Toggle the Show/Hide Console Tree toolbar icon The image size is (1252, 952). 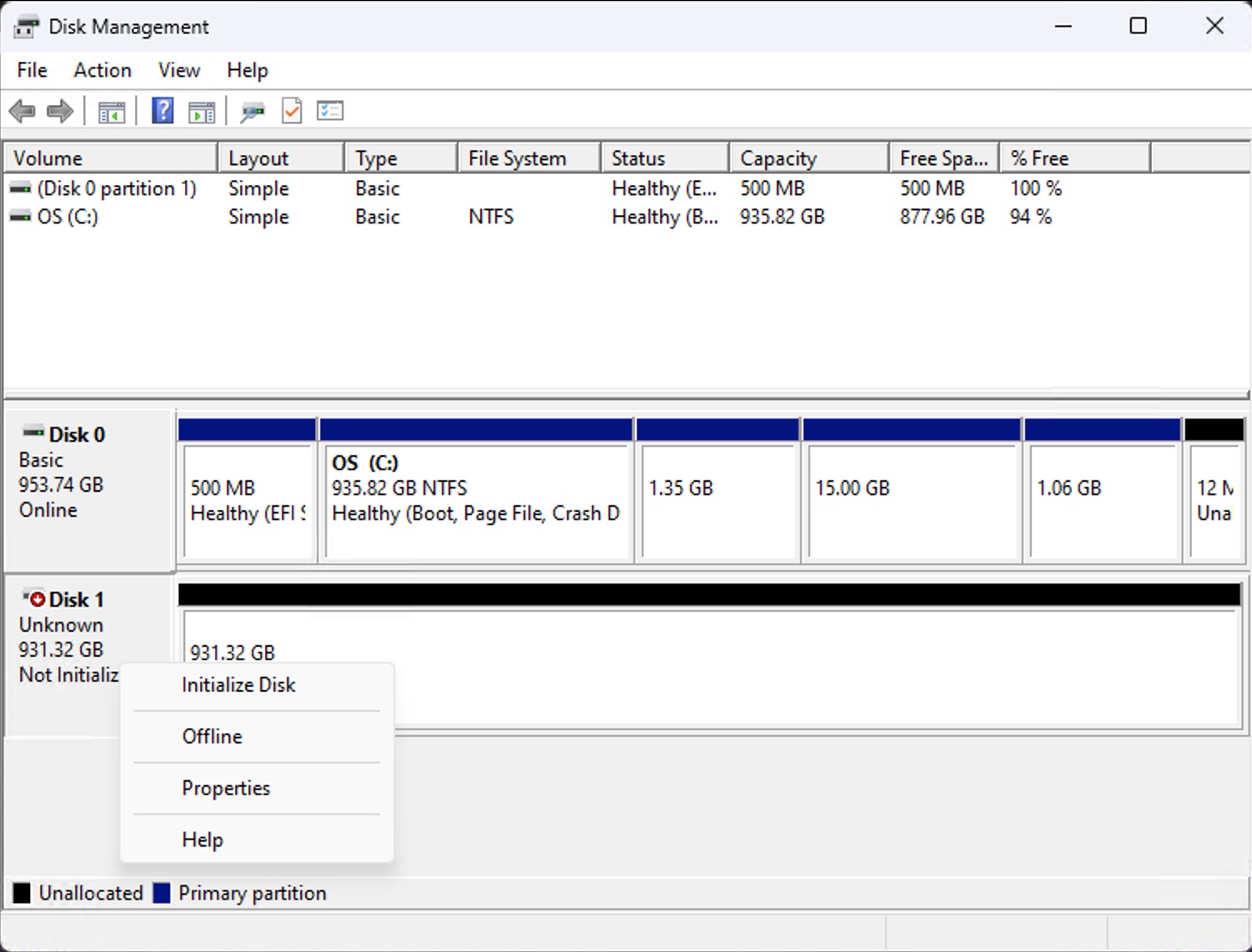click(x=112, y=111)
